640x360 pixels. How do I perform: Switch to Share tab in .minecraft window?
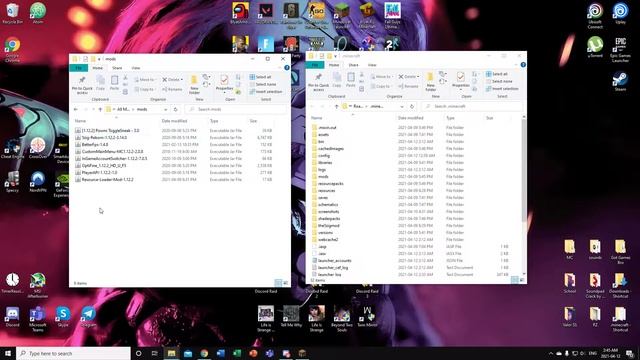point(353,65)
